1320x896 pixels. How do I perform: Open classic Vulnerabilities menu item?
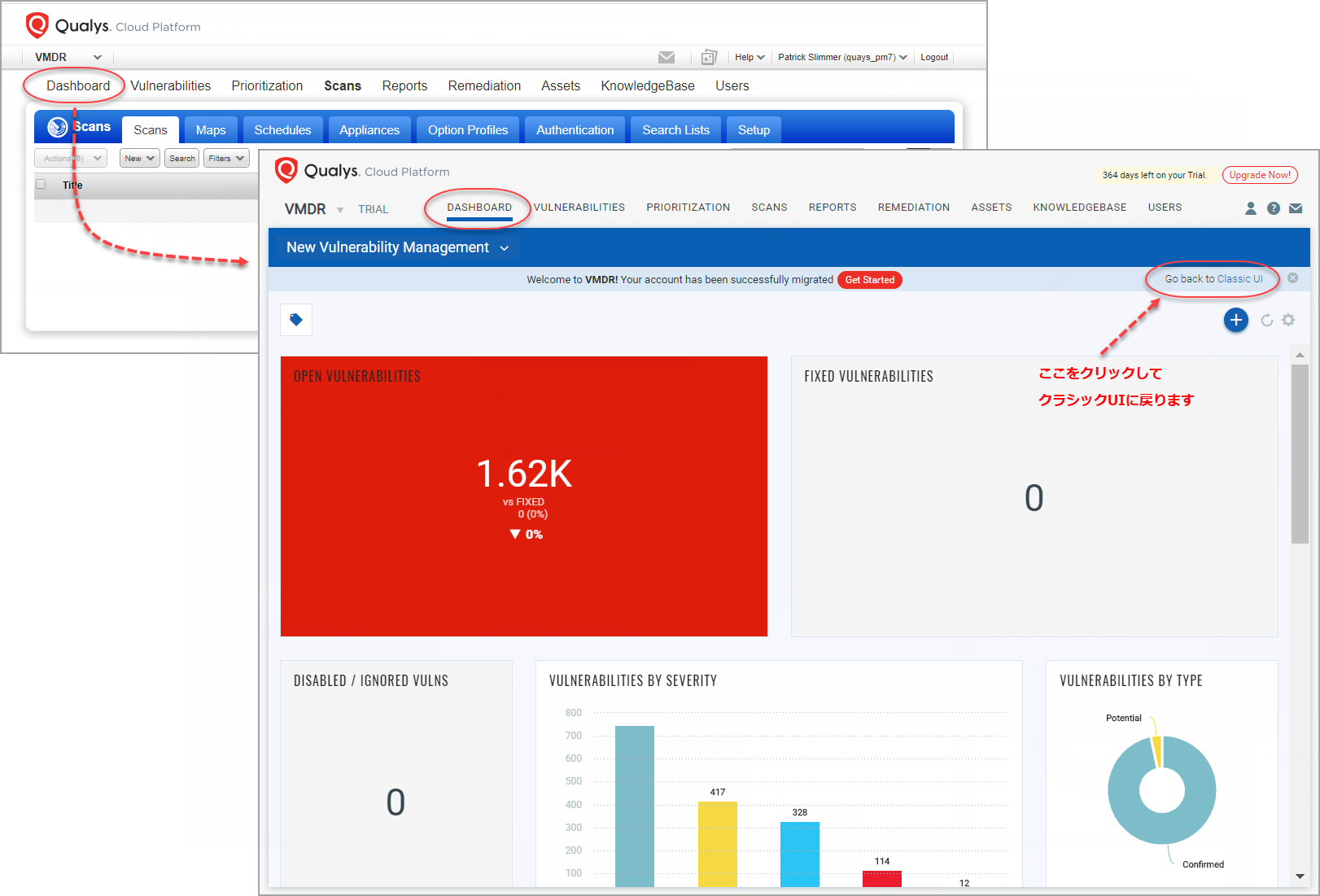tap(170, 85)
